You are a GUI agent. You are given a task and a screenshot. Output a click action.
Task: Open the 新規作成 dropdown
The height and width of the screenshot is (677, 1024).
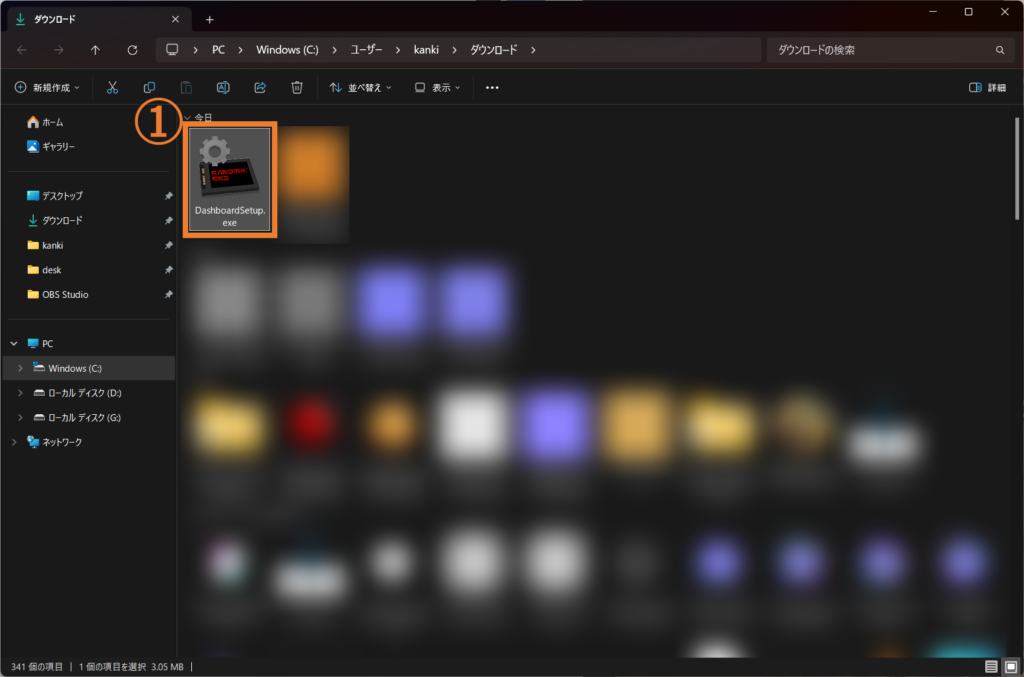point(48,88)
